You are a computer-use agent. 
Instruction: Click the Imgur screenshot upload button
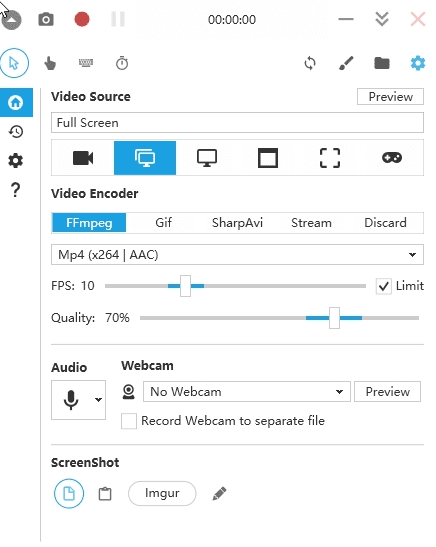[162, 493]
